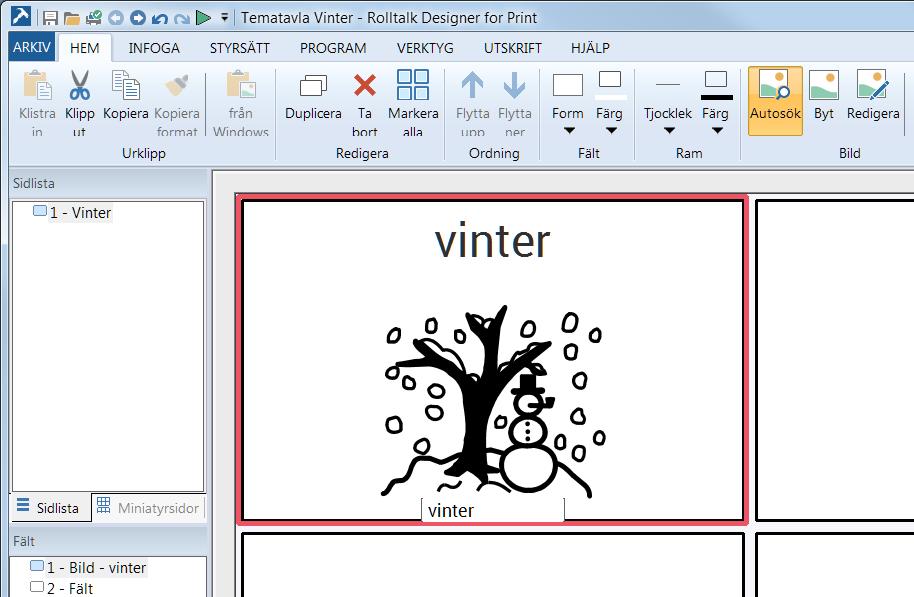Viewport: 914px width, 597px height.
Task: Move field up with Flytta upp
Action: pyautogui.click(x=473, y=103)
